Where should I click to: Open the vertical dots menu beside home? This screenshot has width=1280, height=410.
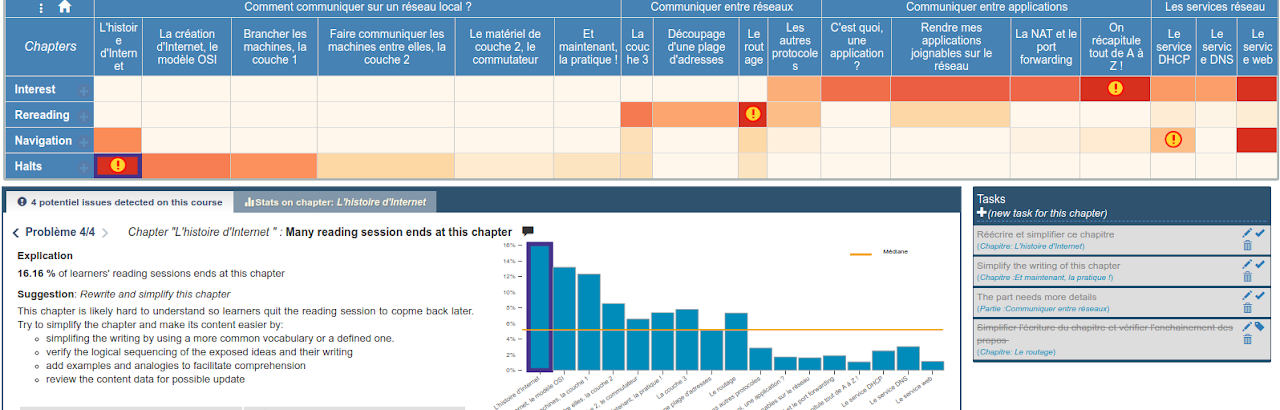40,7
